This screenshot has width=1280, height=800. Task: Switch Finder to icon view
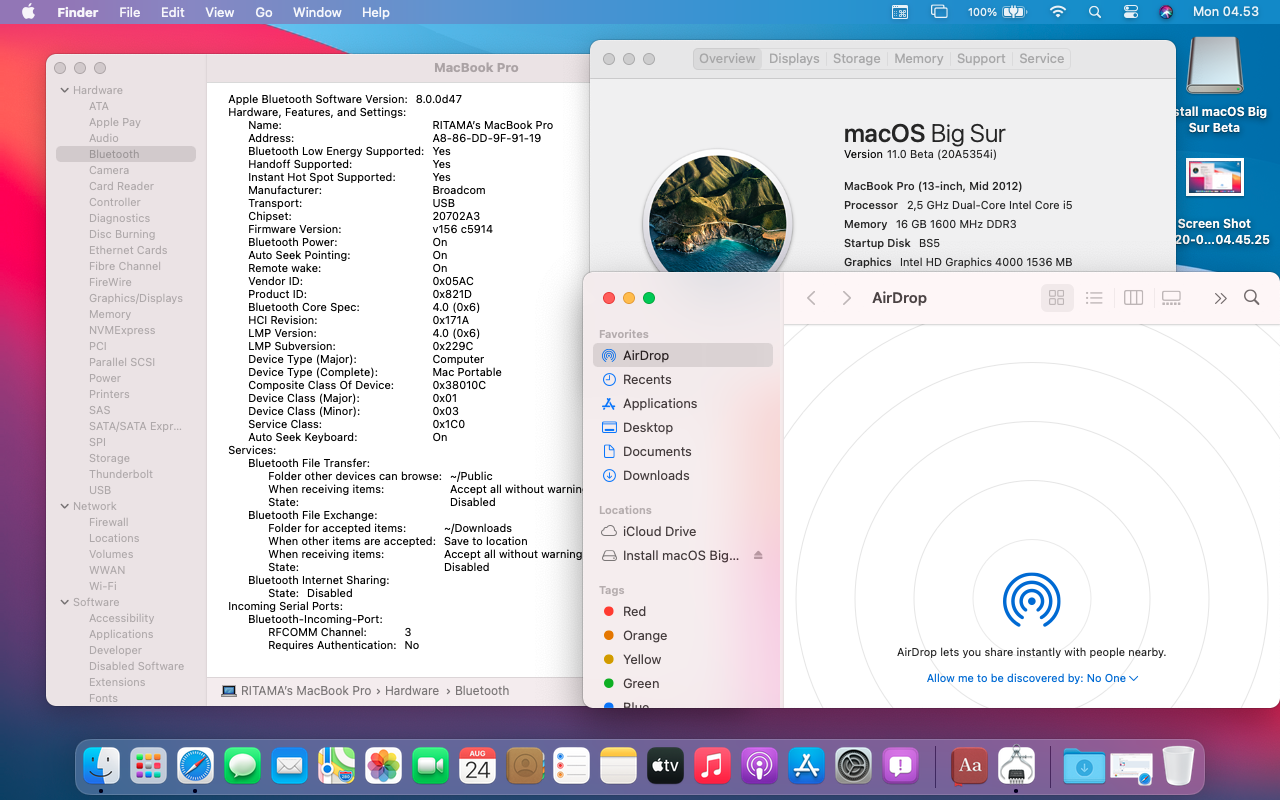coord(1057,298)
